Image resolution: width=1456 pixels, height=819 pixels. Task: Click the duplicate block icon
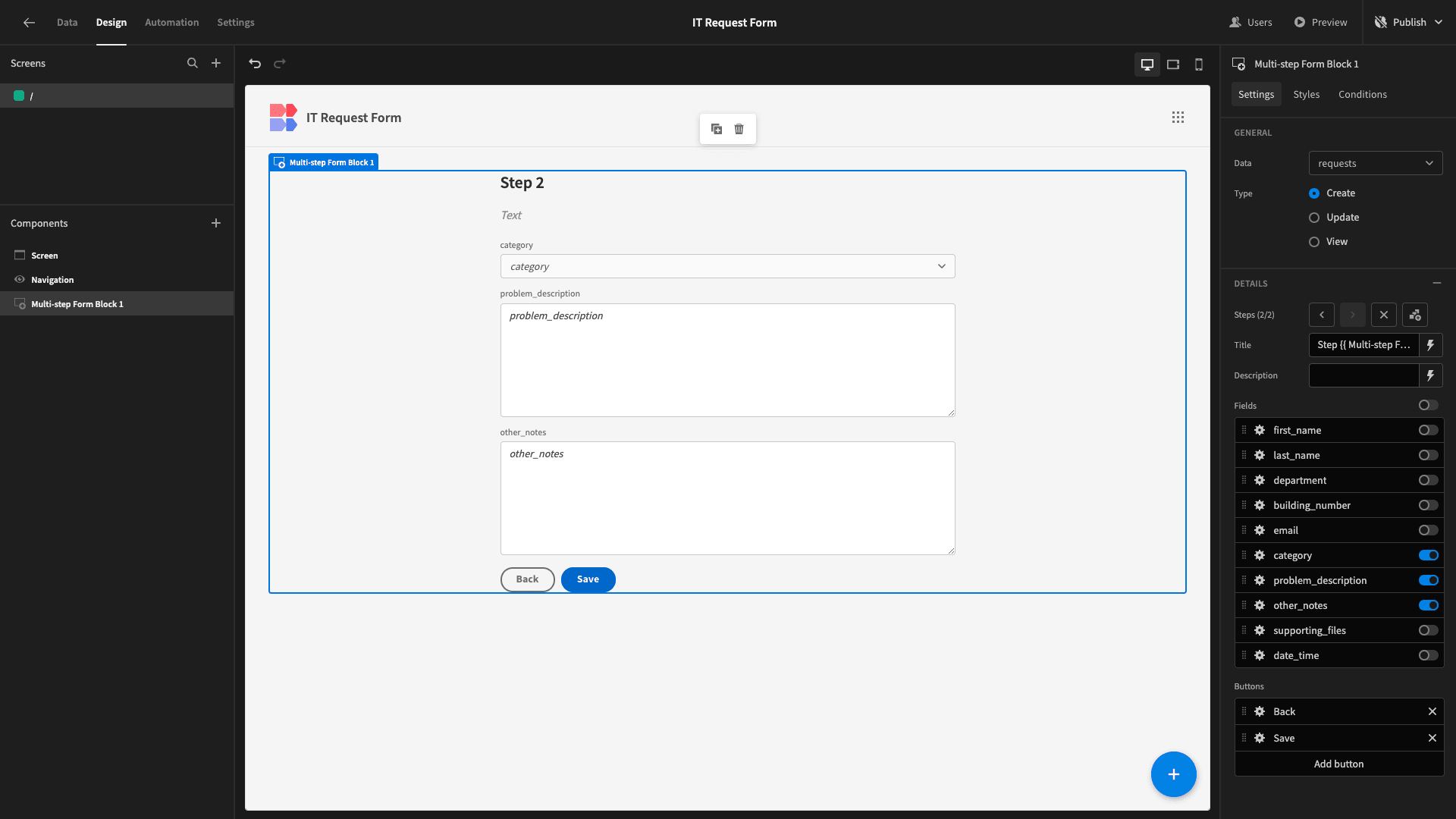pos(717,129)
